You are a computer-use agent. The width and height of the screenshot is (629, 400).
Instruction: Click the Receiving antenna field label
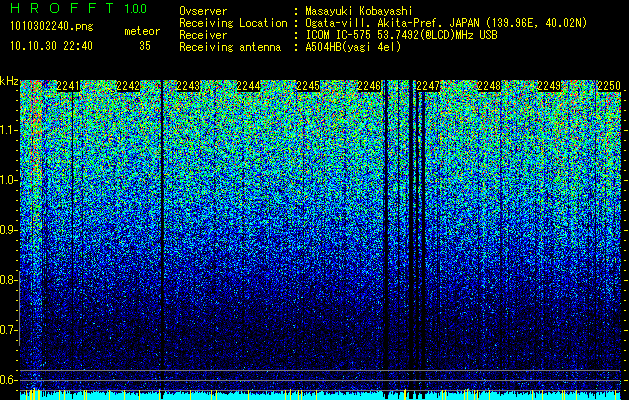tap(230, 47)
